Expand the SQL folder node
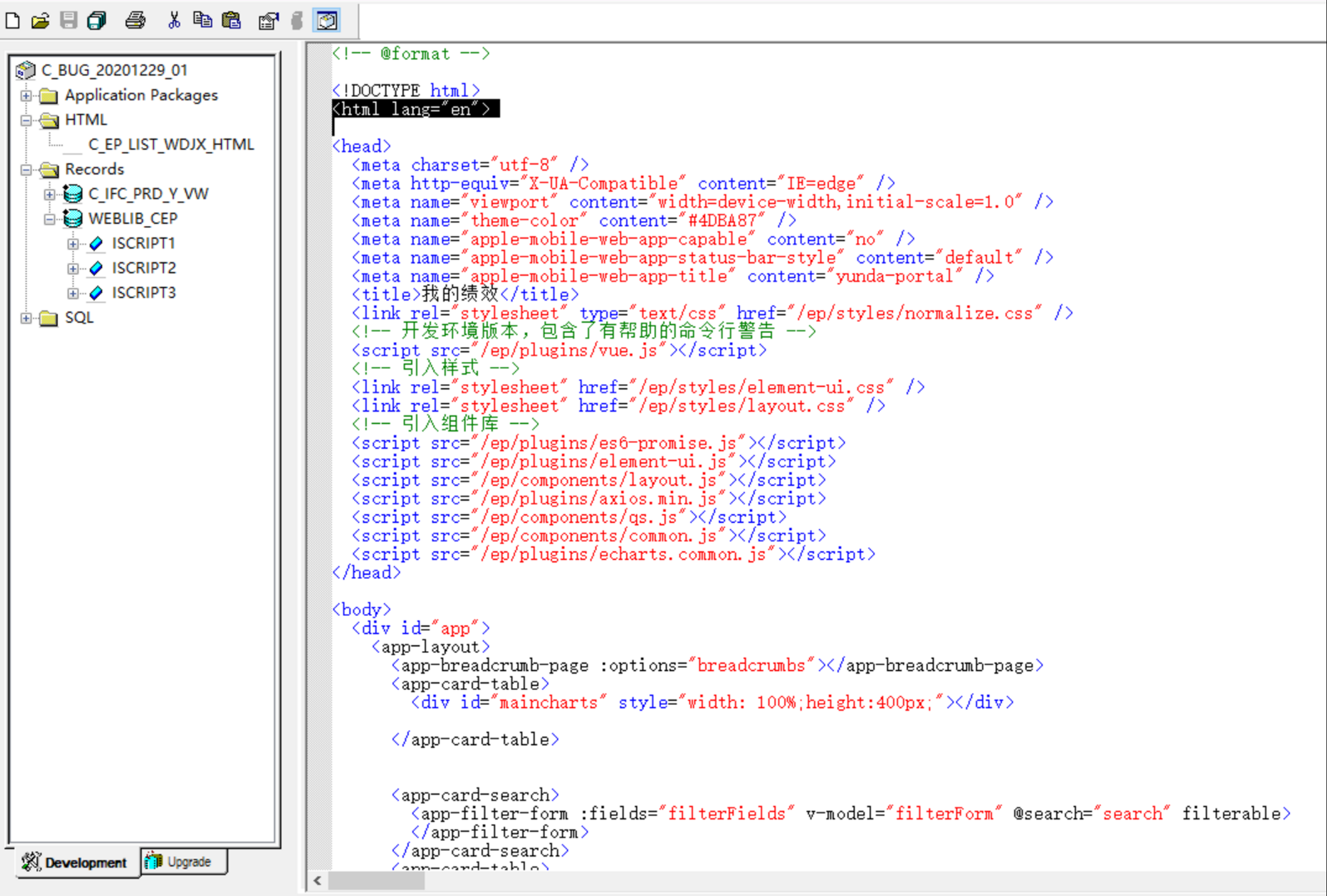The image size is (1327, 896). click(x=26, y=318)
